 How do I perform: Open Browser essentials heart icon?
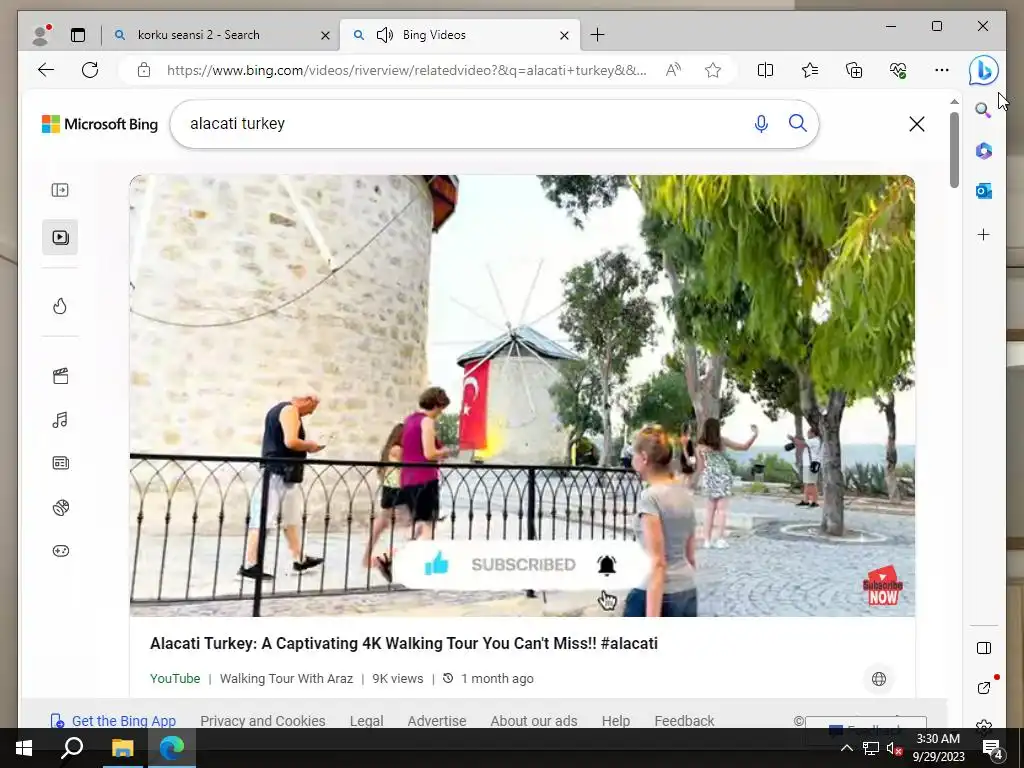click(x=898, y=70)
